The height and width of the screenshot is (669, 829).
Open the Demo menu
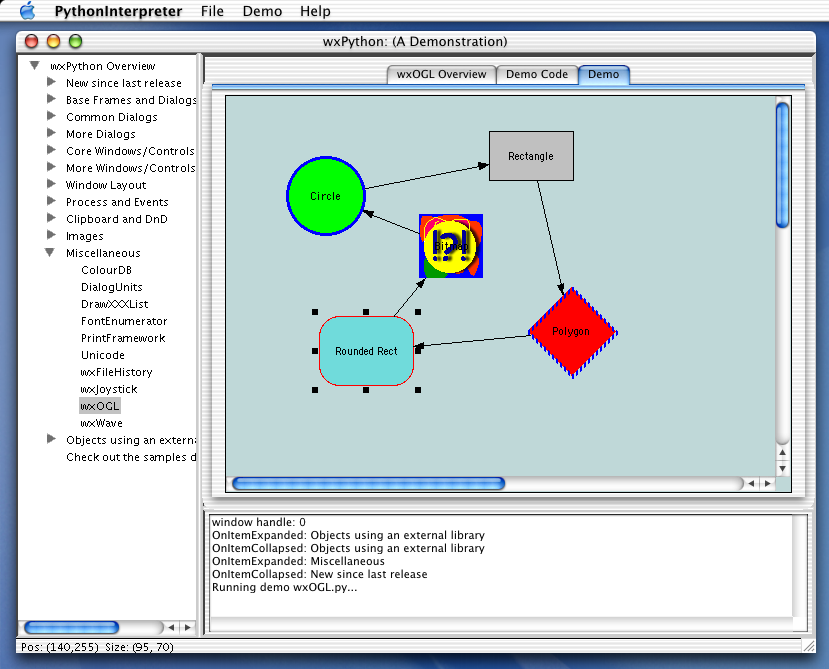pos(261,11)
